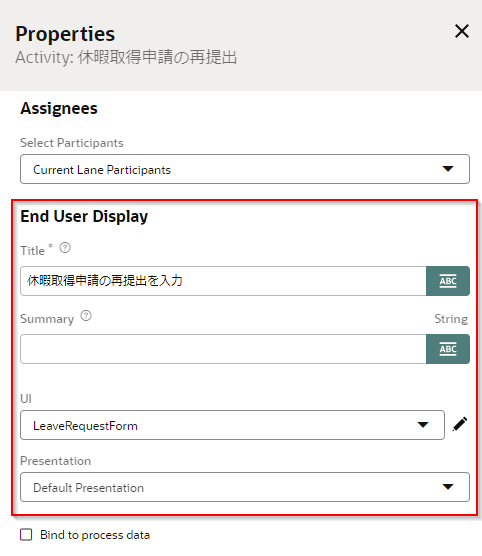Click the Assignees section heading
Image resolution: width=482 pixels, height=556 pixels.
59,108
